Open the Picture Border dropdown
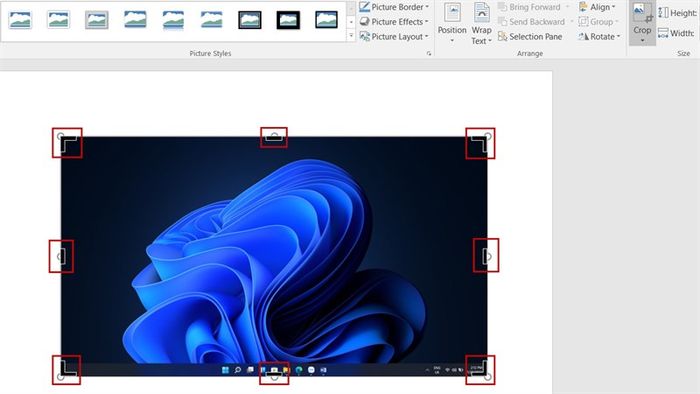700x394 pixels. 394,7
